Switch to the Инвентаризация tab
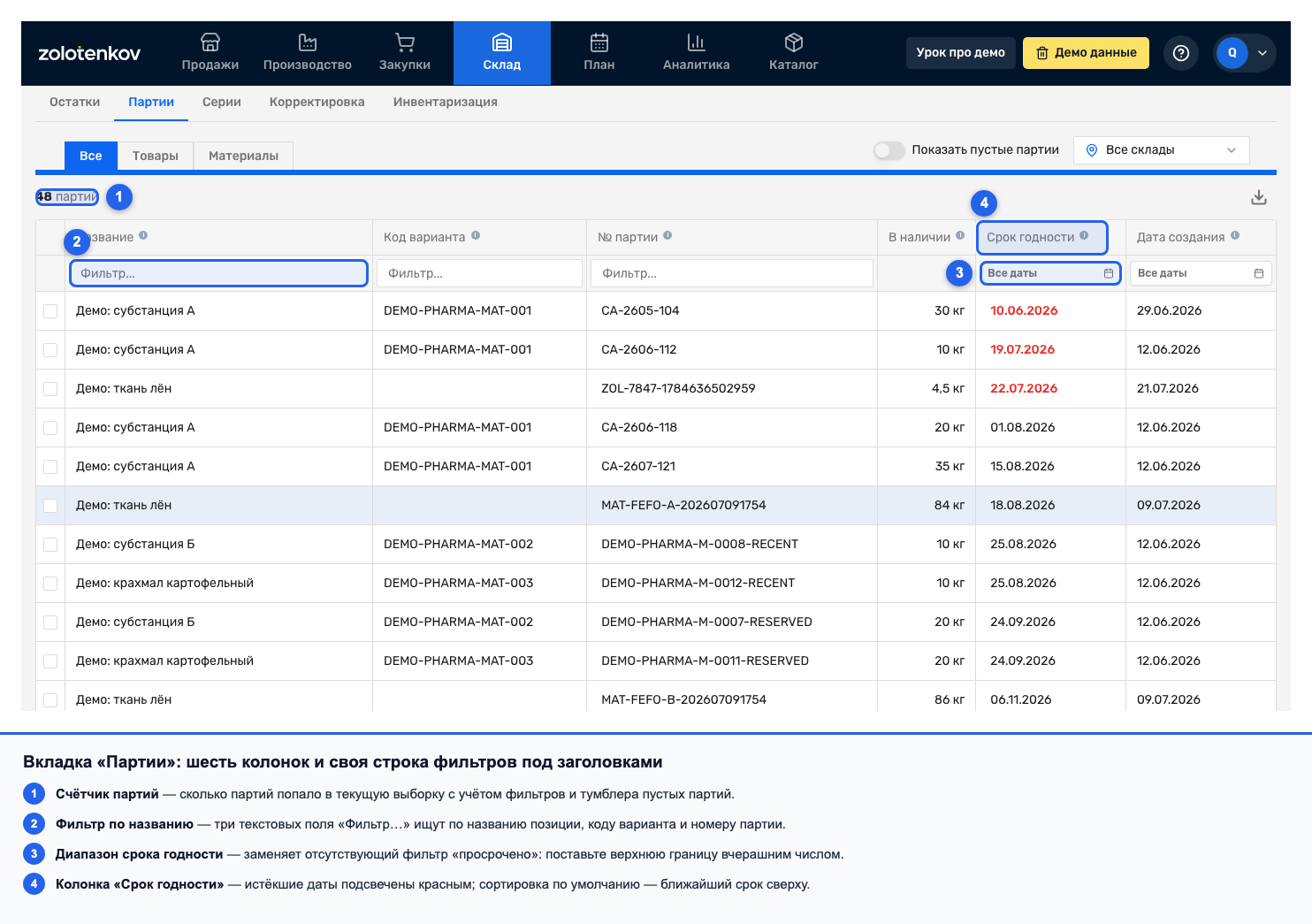The width and height of the screenshot is (1312, 924). [446, 102]
